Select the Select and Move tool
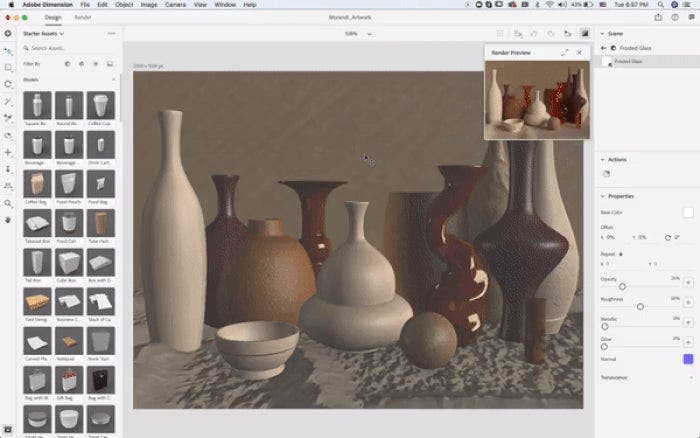 (x=8, y=51)
